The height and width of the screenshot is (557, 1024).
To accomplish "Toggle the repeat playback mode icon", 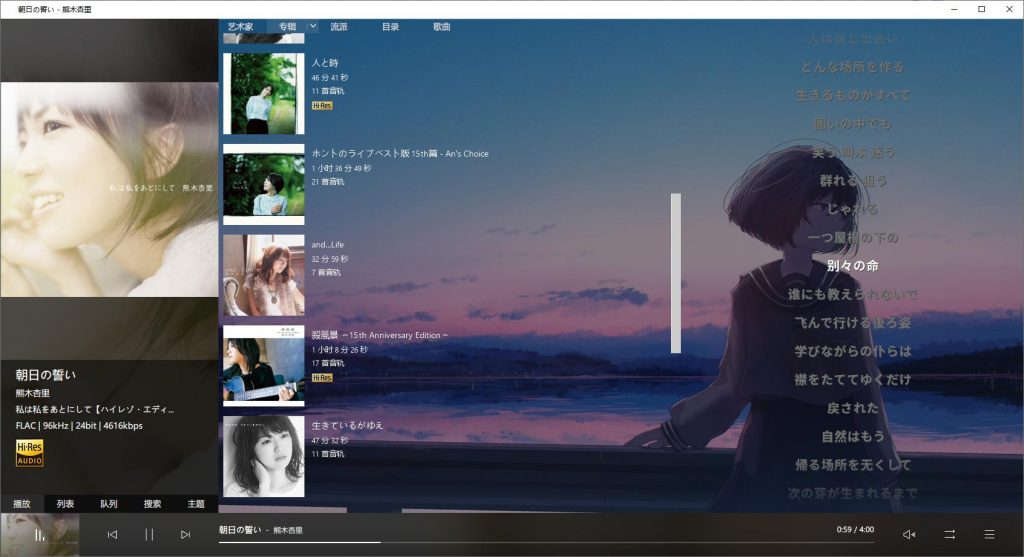I will click(x=950, y=534).
